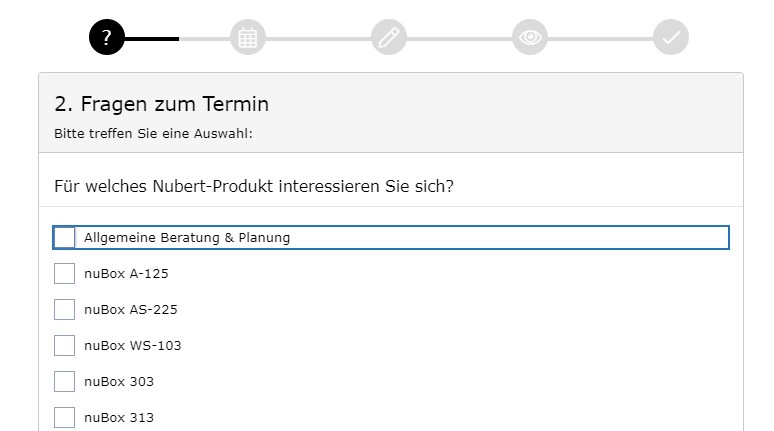Tick the nuBox A-125 checkbox
774x431 pixels.
tap(64, 273)
